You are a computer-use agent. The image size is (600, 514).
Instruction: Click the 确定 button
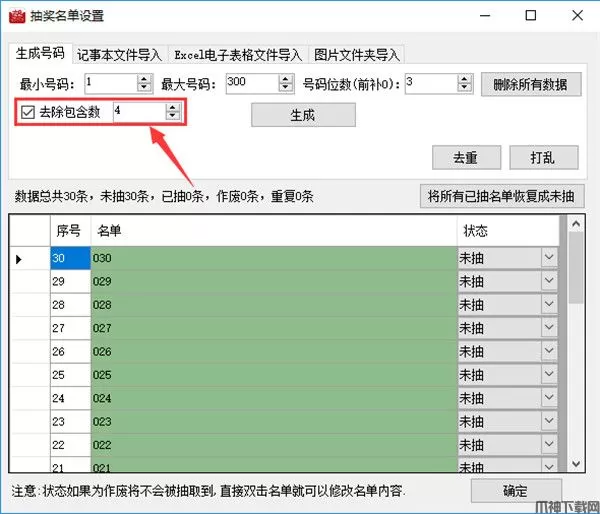point(516,491)
